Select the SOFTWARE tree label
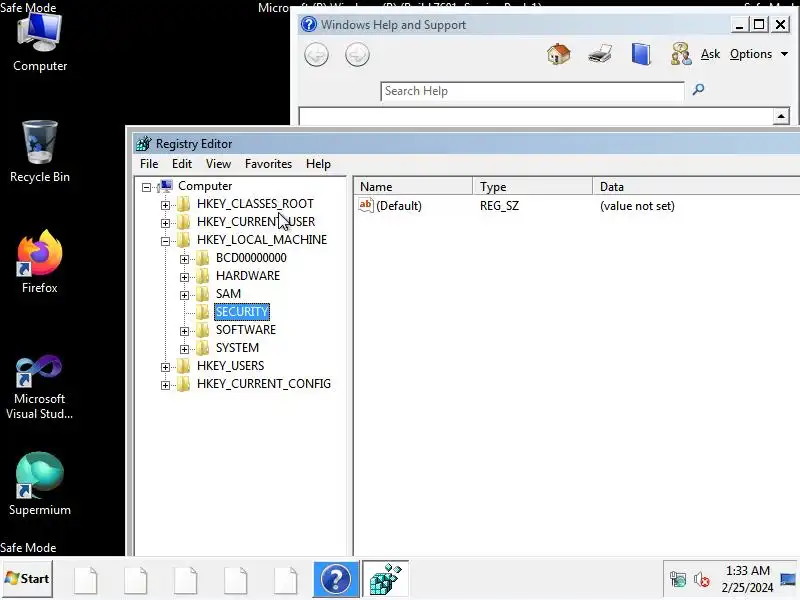This screenshot has width=800, height=600. point(246,330)
